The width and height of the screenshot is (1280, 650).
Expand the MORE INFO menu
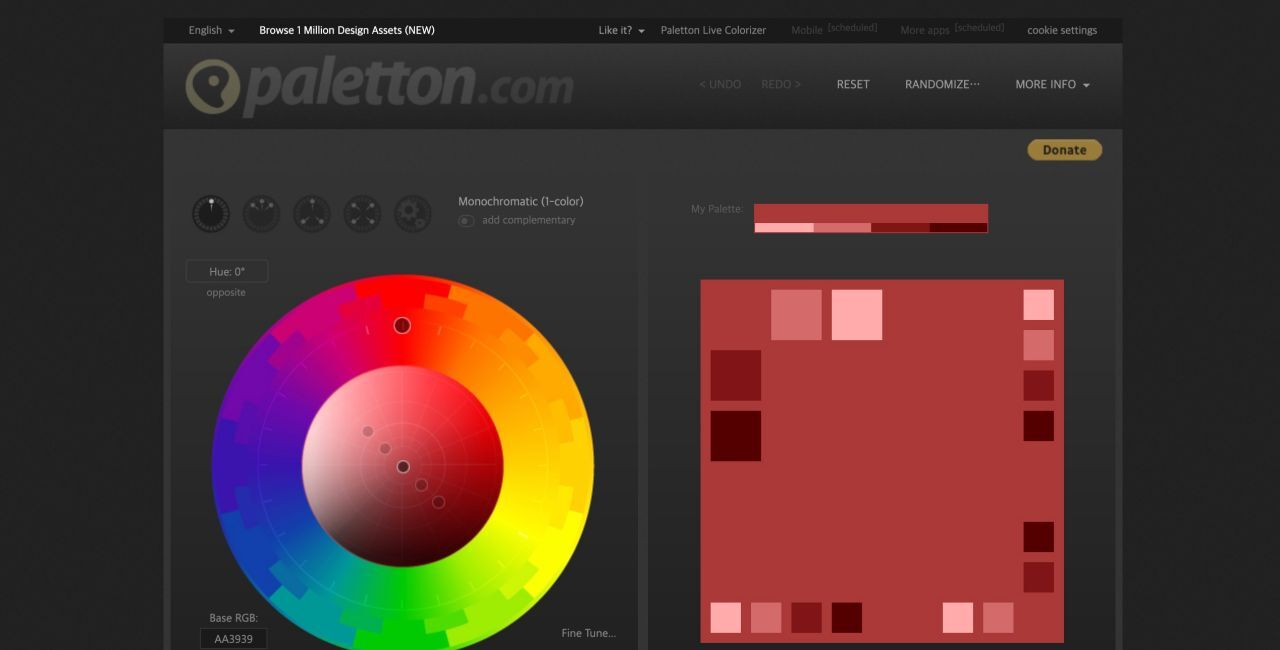coord(1052,84)
